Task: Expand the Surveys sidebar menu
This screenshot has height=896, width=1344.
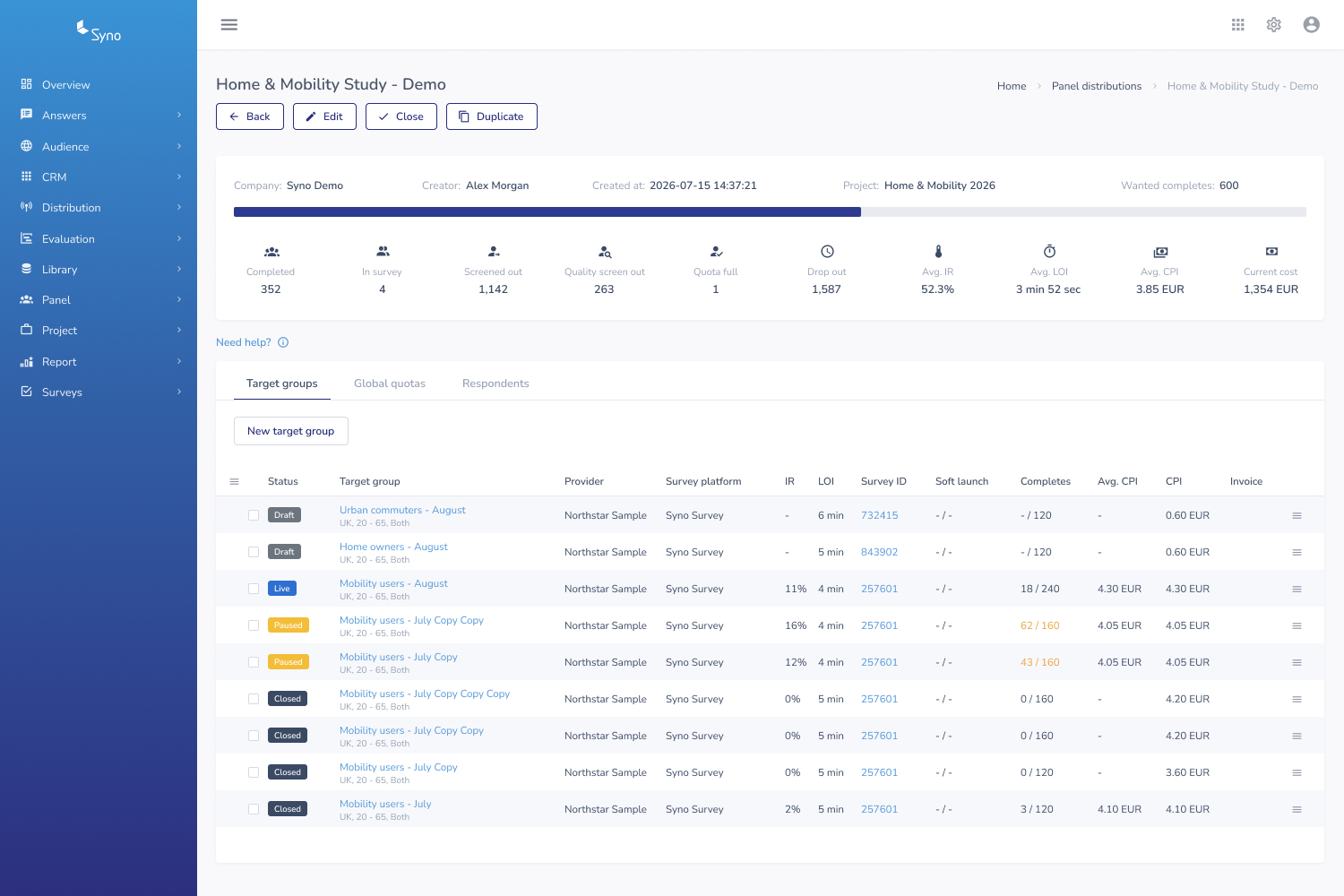Action: pos(99,392)
